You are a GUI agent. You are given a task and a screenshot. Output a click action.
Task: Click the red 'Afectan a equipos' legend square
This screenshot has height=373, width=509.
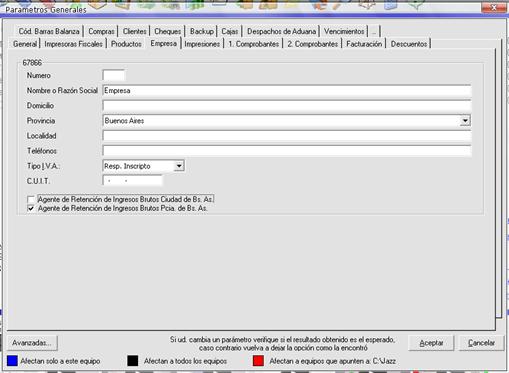pos(258,361)
